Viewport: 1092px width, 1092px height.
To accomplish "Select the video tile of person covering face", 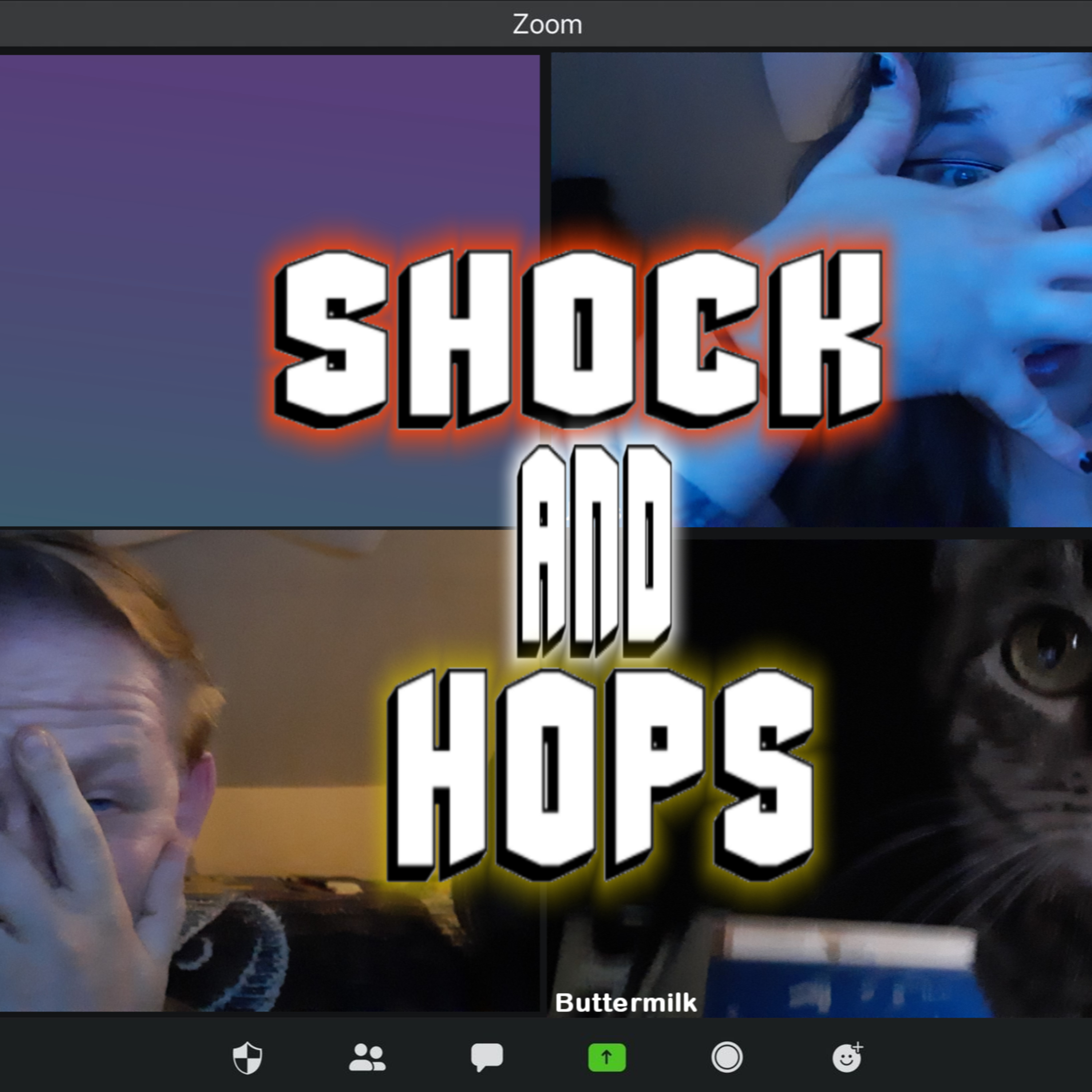I will point(270,771).
